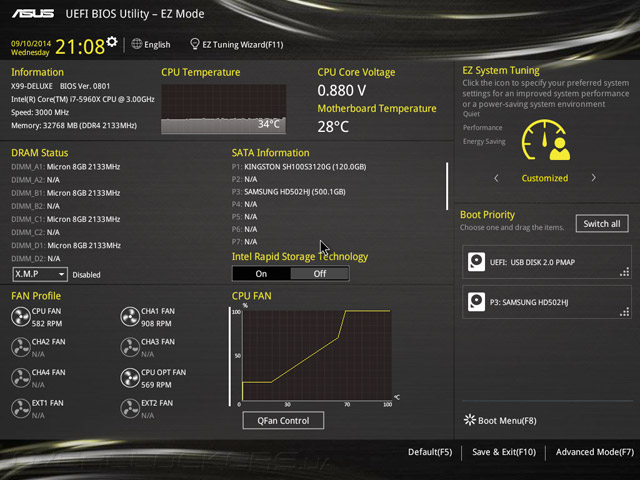Click the UEFI USB DISK drive icon
Screen dimensions: 640x480
476,262
